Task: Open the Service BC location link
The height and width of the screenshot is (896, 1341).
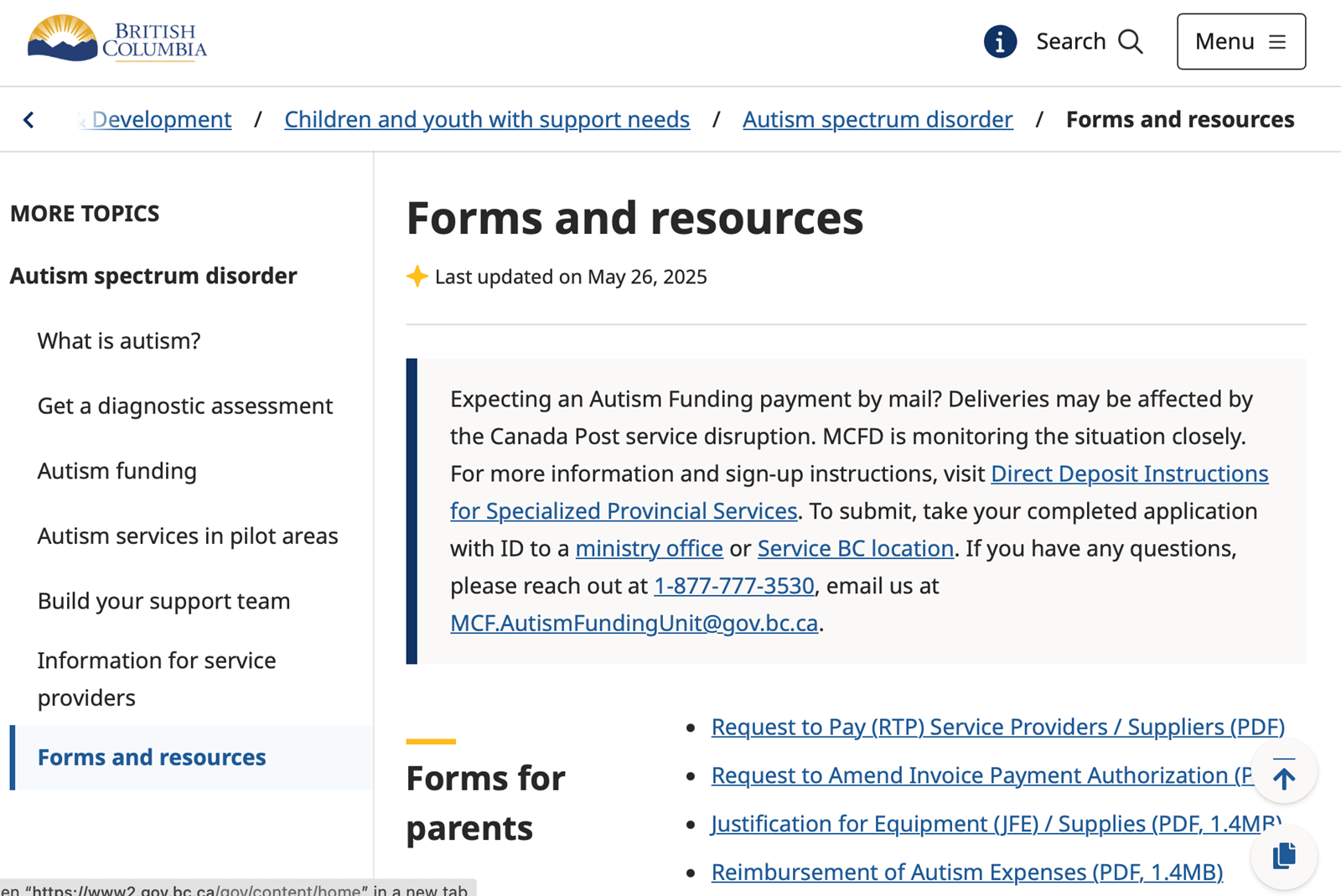Action: pyautogui.click(x=855, y=548)
